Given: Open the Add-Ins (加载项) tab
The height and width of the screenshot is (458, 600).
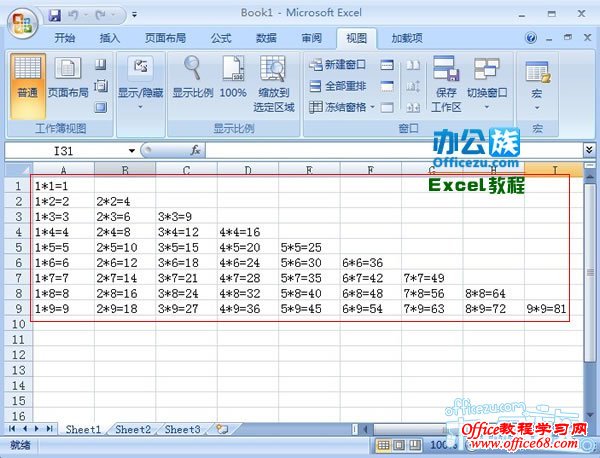Looking at the screenshot, I should point(407,38).
